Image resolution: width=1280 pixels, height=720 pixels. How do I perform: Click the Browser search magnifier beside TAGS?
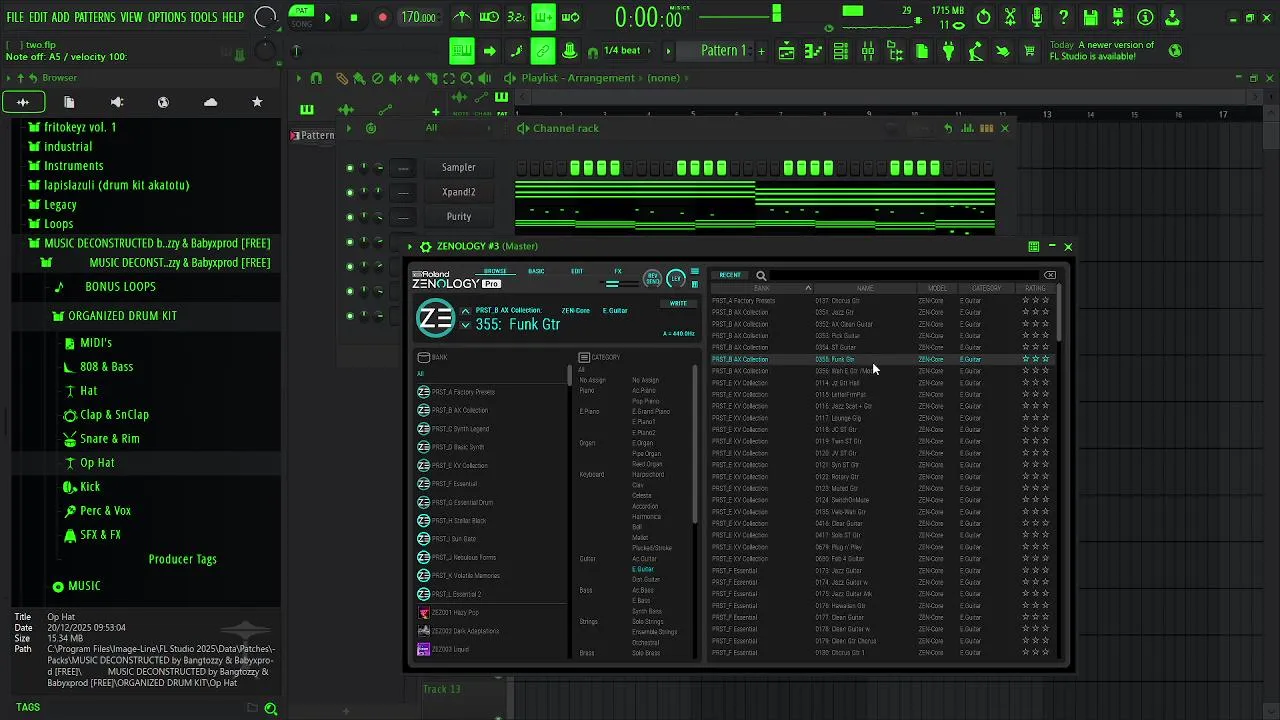coord(270,708)
